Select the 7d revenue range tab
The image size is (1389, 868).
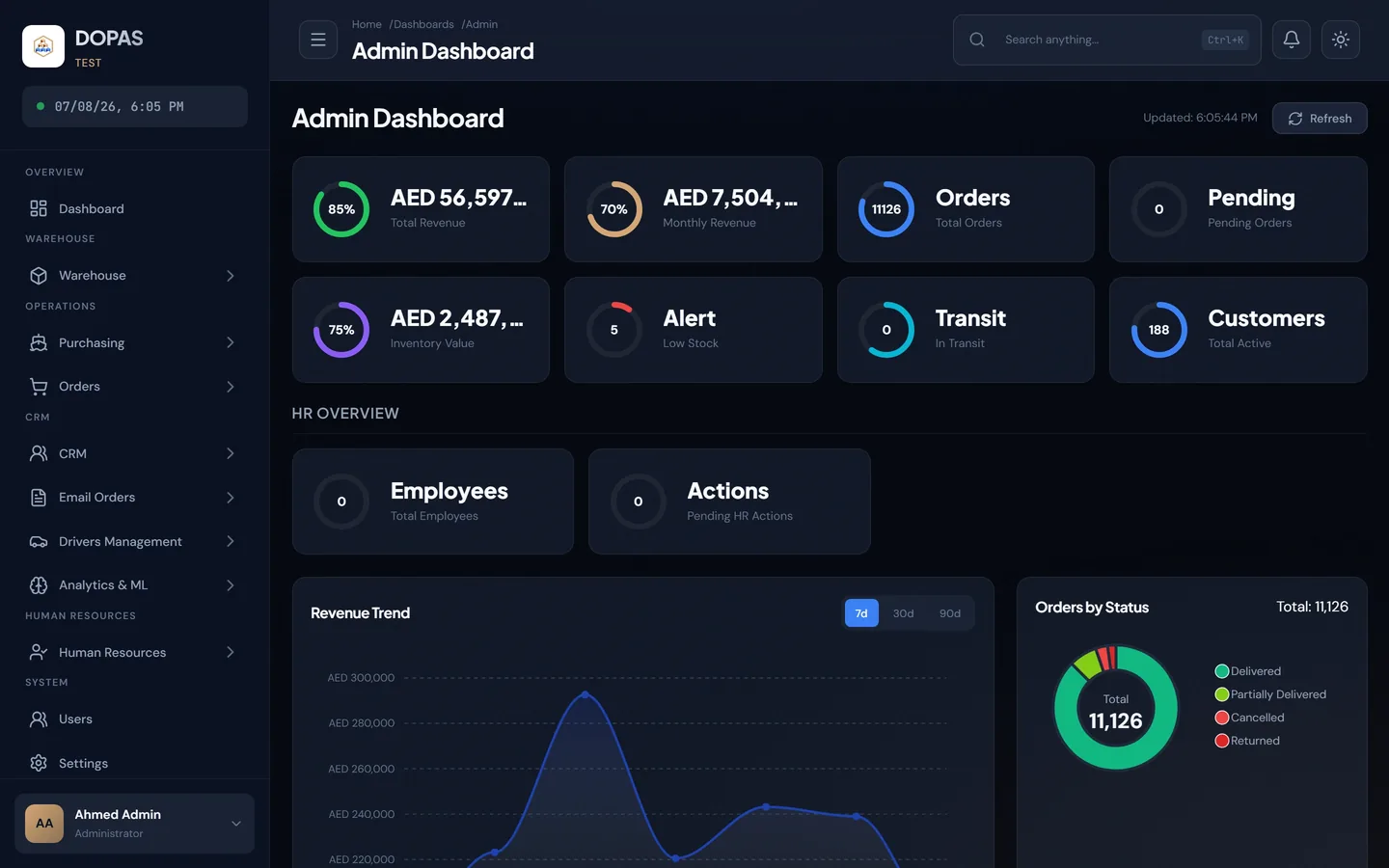tap(861, 613)
